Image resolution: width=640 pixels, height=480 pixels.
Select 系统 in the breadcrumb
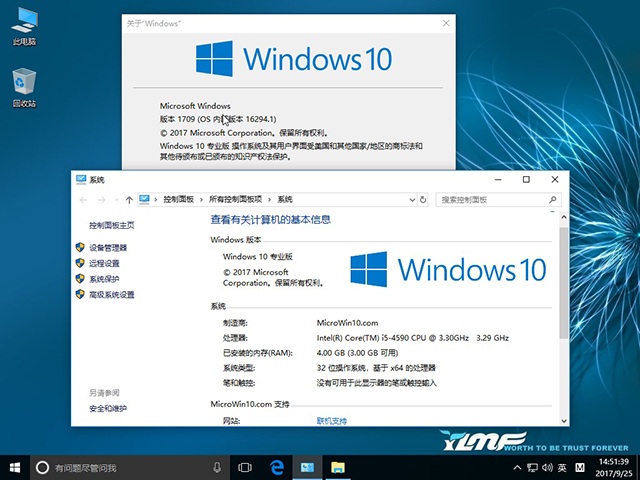[285, 200]
